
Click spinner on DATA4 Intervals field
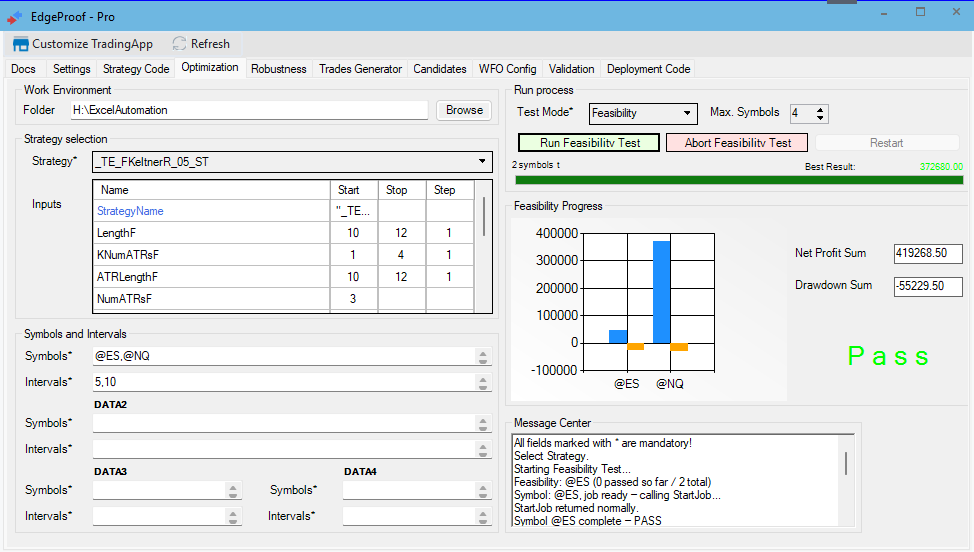pyautogui.click(x=483, y=517)
